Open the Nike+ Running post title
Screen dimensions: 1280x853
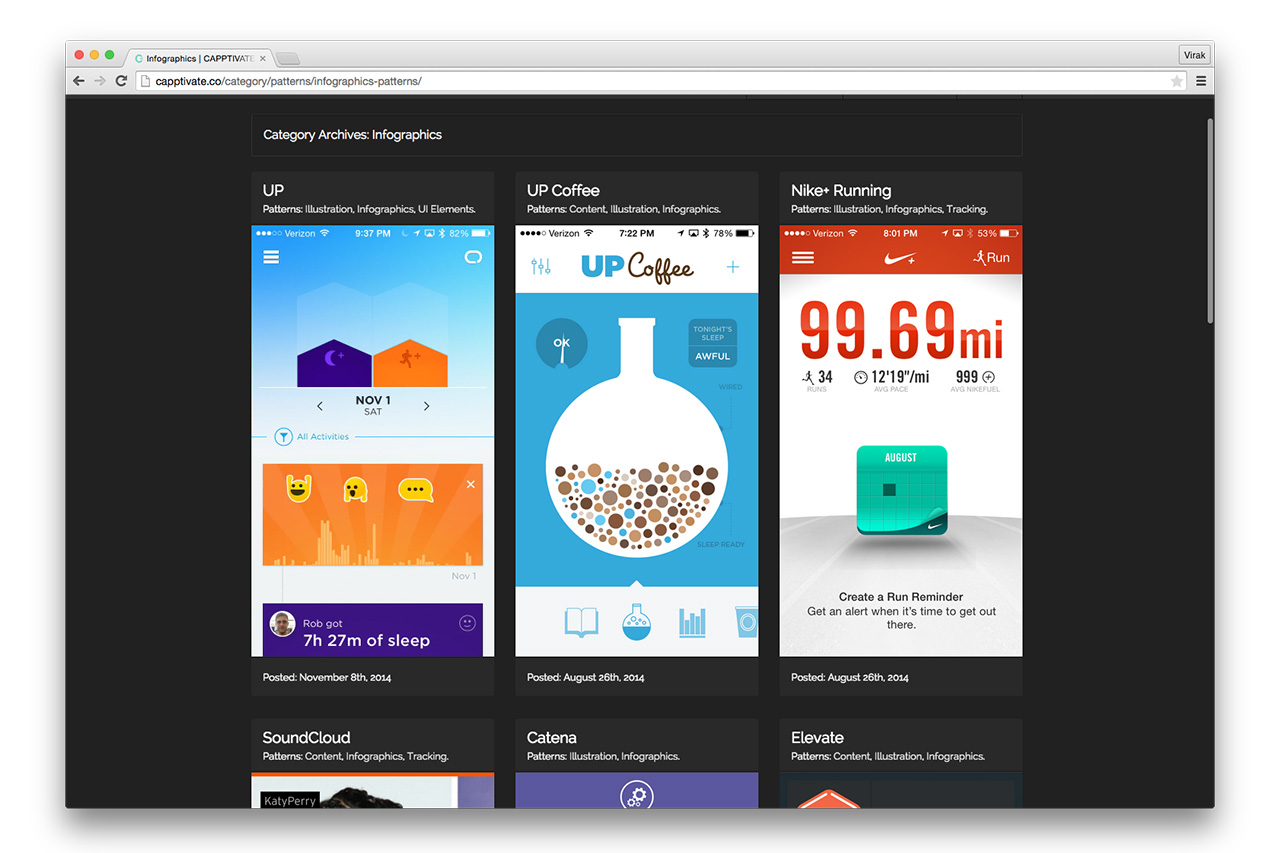[x=841, y=190]
